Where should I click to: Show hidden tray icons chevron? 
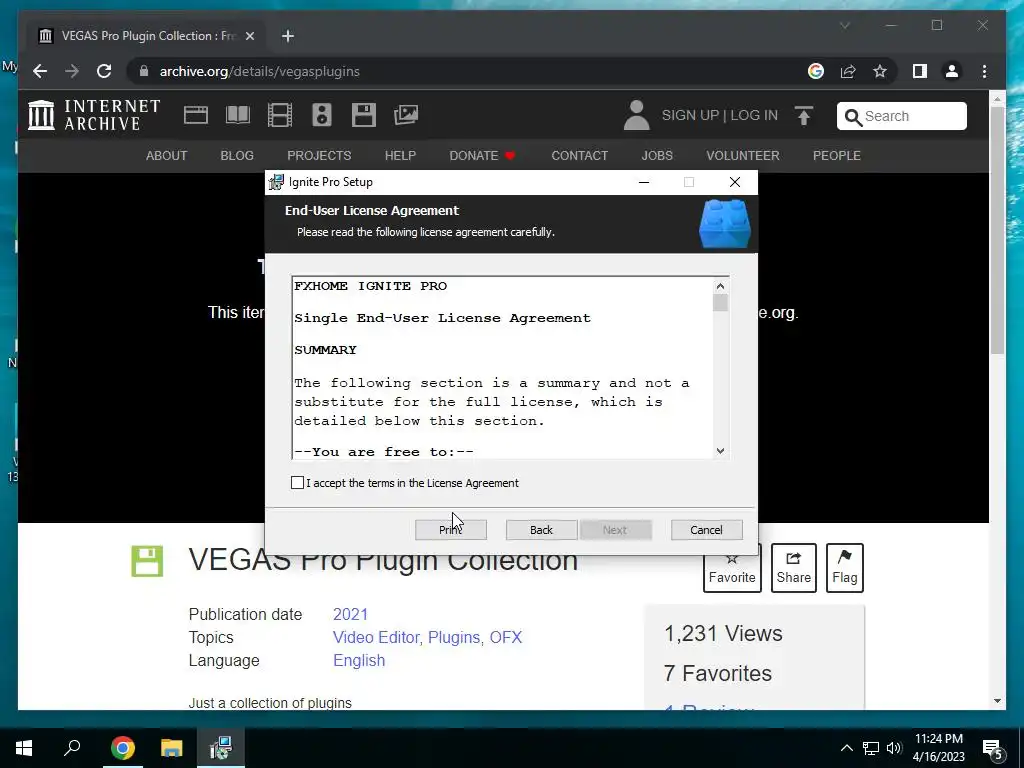pos(846,748)
